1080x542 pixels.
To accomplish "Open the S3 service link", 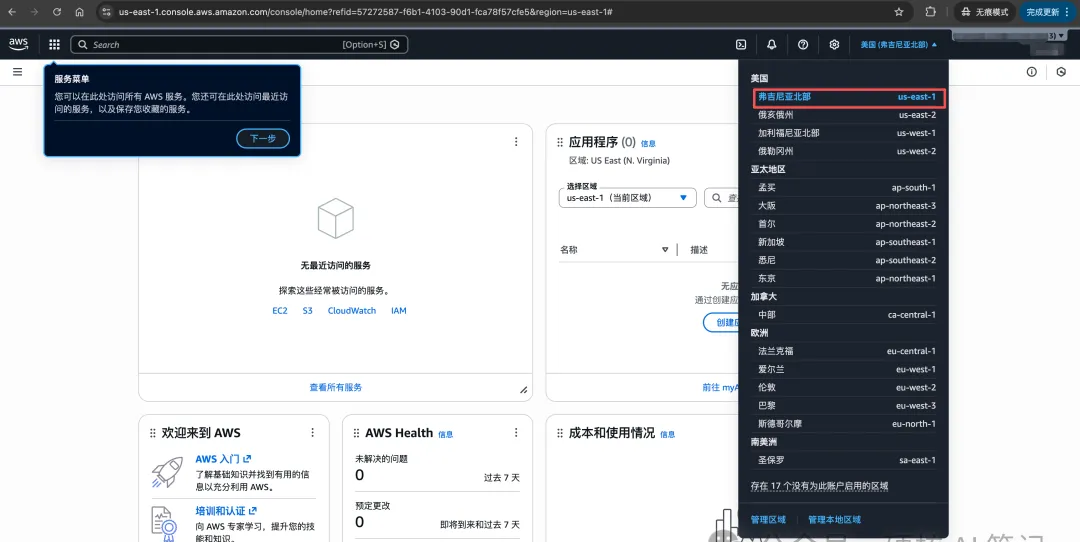I will [x=307, y=311].
